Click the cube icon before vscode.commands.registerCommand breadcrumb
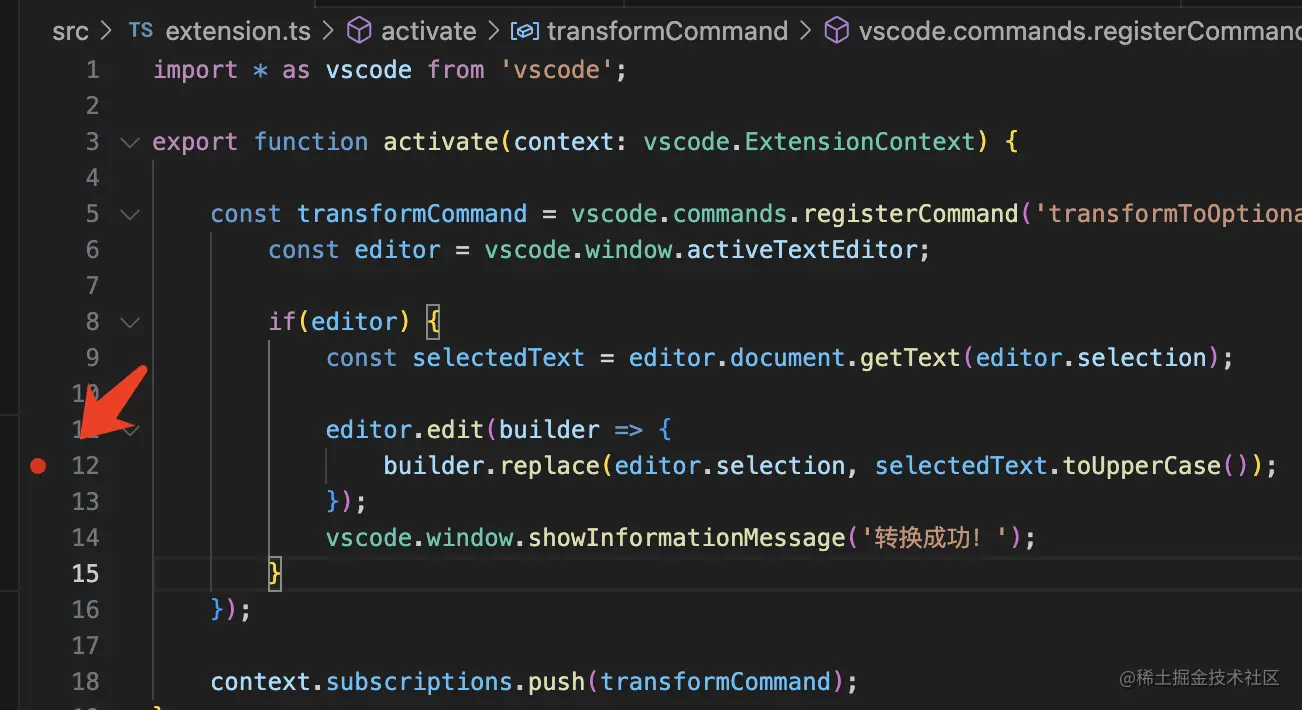This screenshot has height=710, width=1302. [x=836, y=31]
